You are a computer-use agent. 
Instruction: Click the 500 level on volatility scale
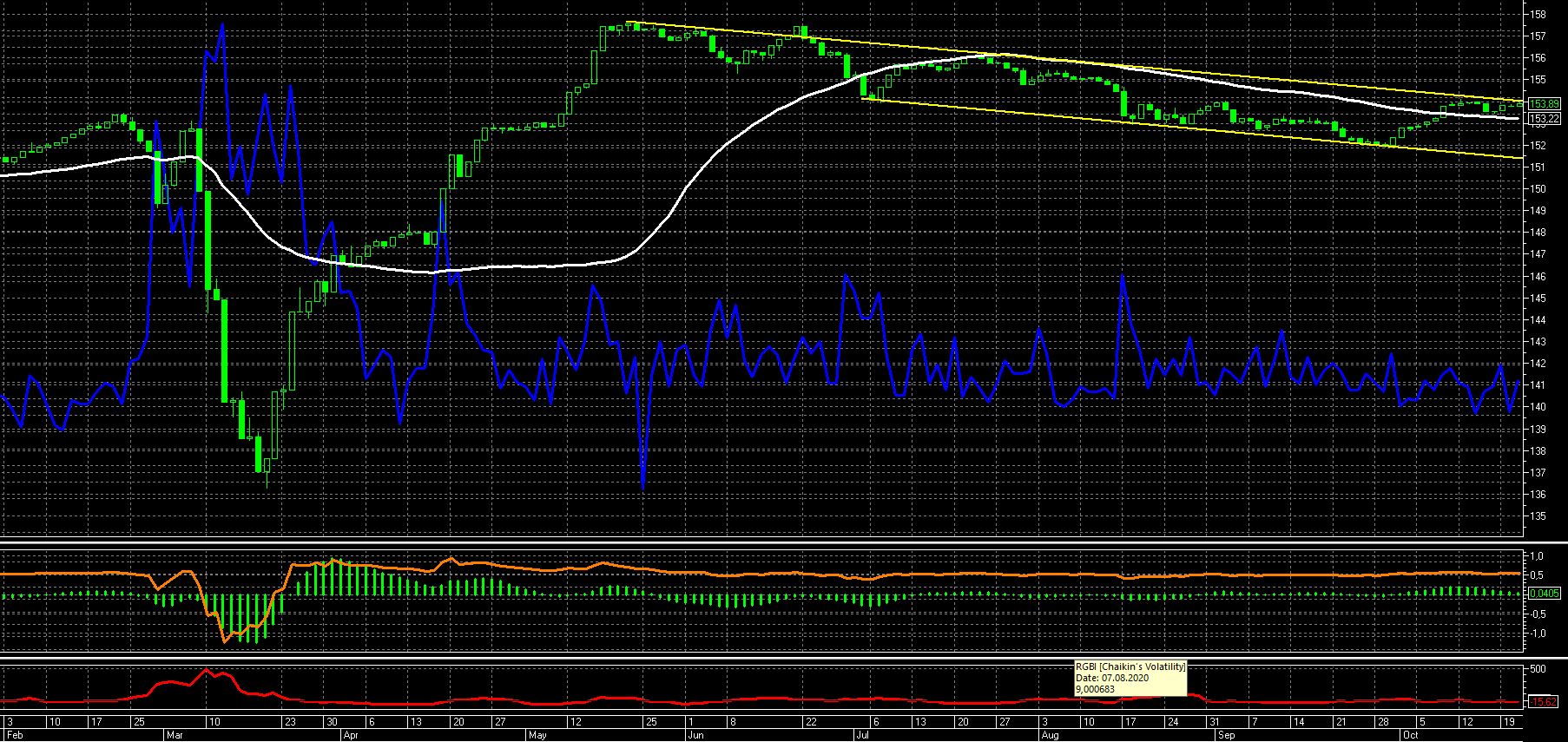[1537, 670]
